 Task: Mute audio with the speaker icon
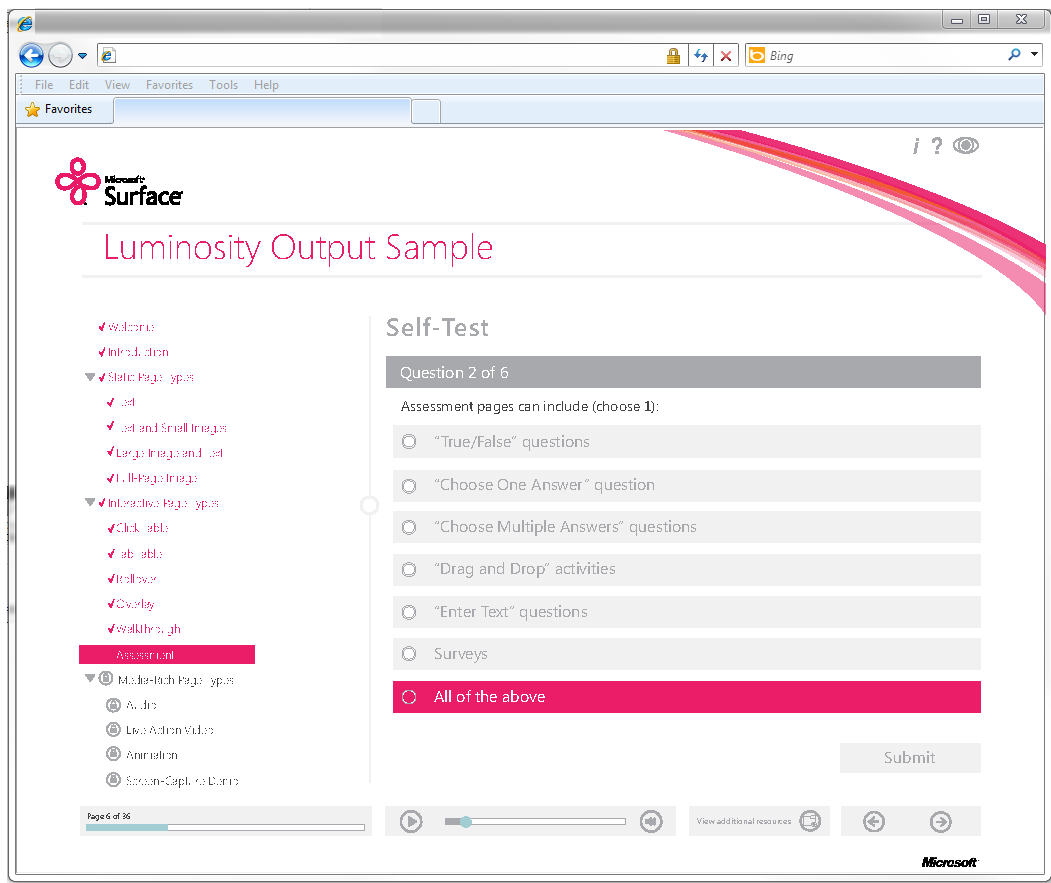click(x=651, y=821)
